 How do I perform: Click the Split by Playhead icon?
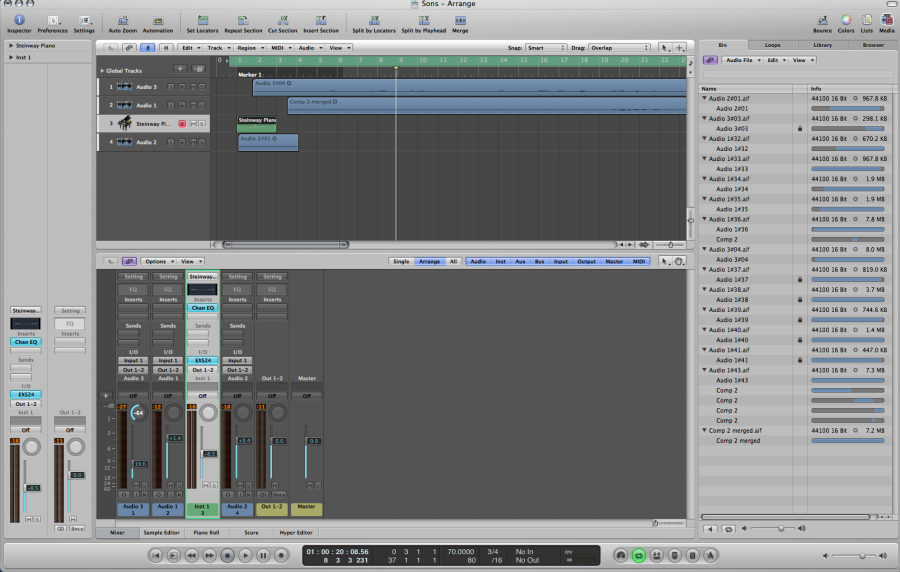click(x=424, y=21)
